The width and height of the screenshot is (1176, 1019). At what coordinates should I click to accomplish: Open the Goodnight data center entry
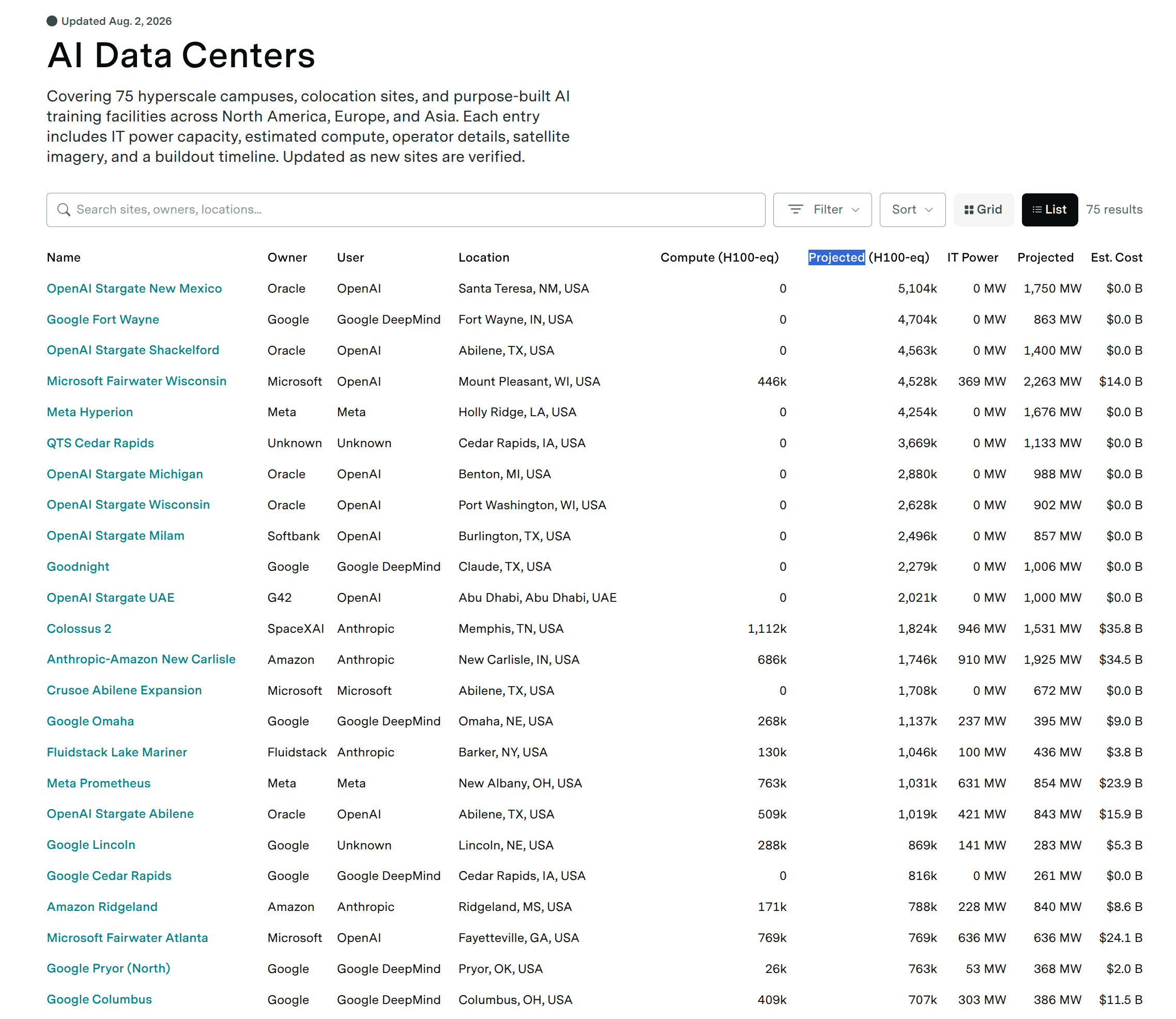point(78,567)
